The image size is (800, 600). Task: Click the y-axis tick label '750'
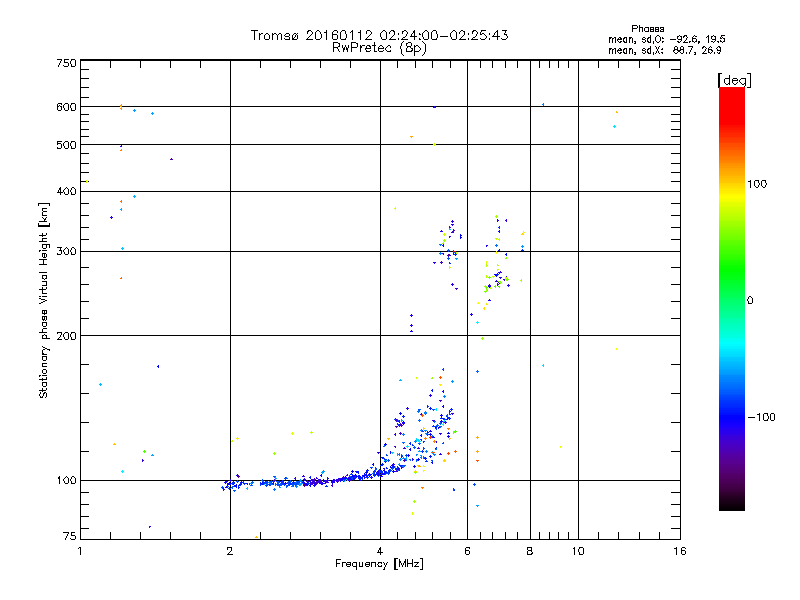(x=67, y=63)
